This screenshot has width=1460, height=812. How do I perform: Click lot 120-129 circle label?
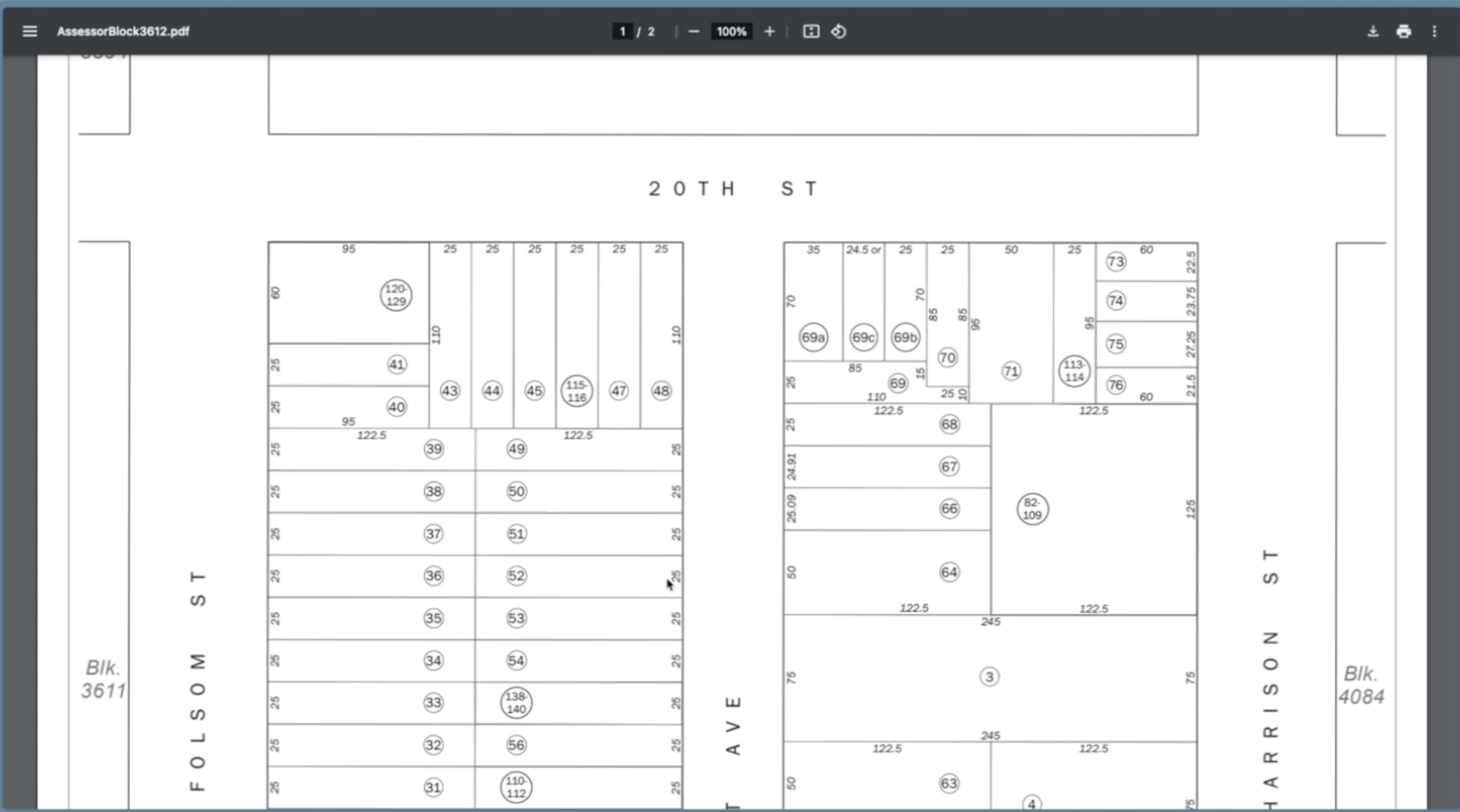[x=396, y=295]
